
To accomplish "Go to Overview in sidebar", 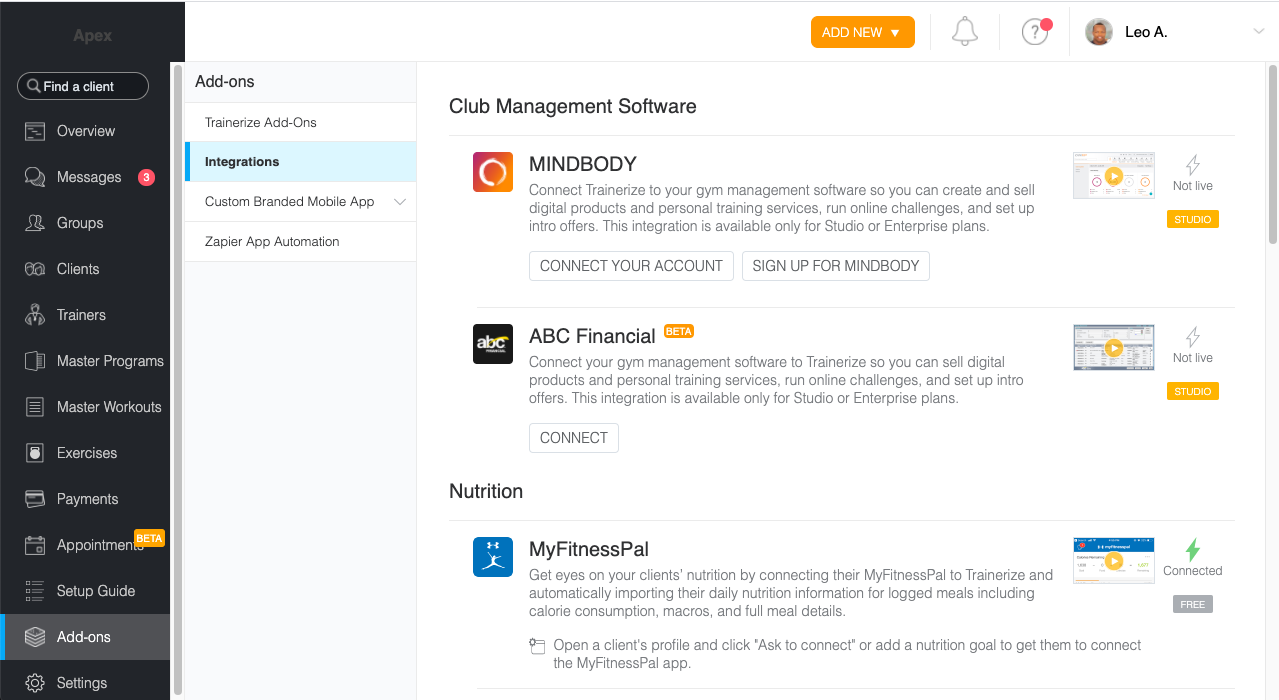I will click(86, 131).
